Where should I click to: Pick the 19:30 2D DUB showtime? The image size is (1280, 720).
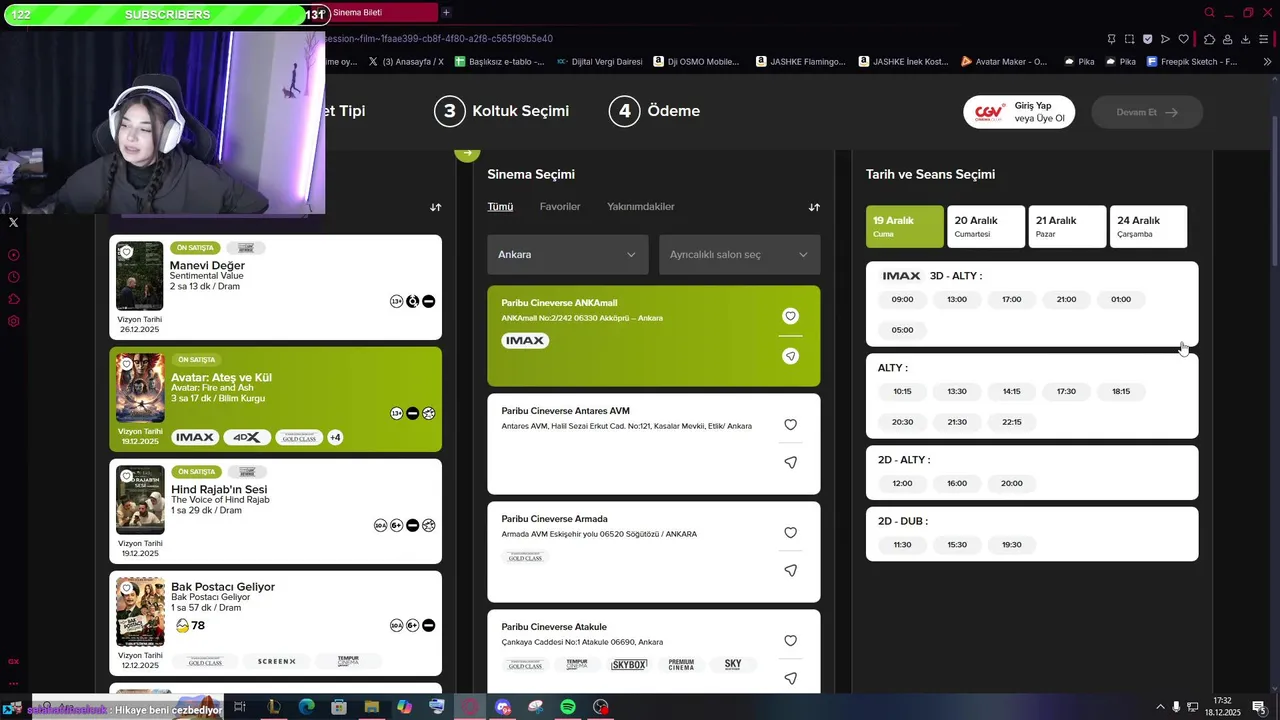[1011, 545]
